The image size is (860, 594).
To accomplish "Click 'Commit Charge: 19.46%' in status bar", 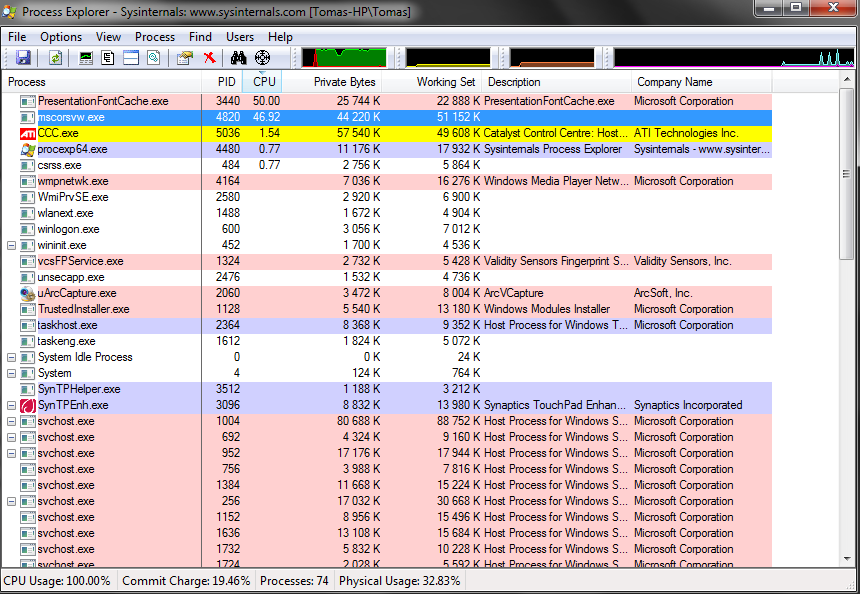I will coord(186,581).
